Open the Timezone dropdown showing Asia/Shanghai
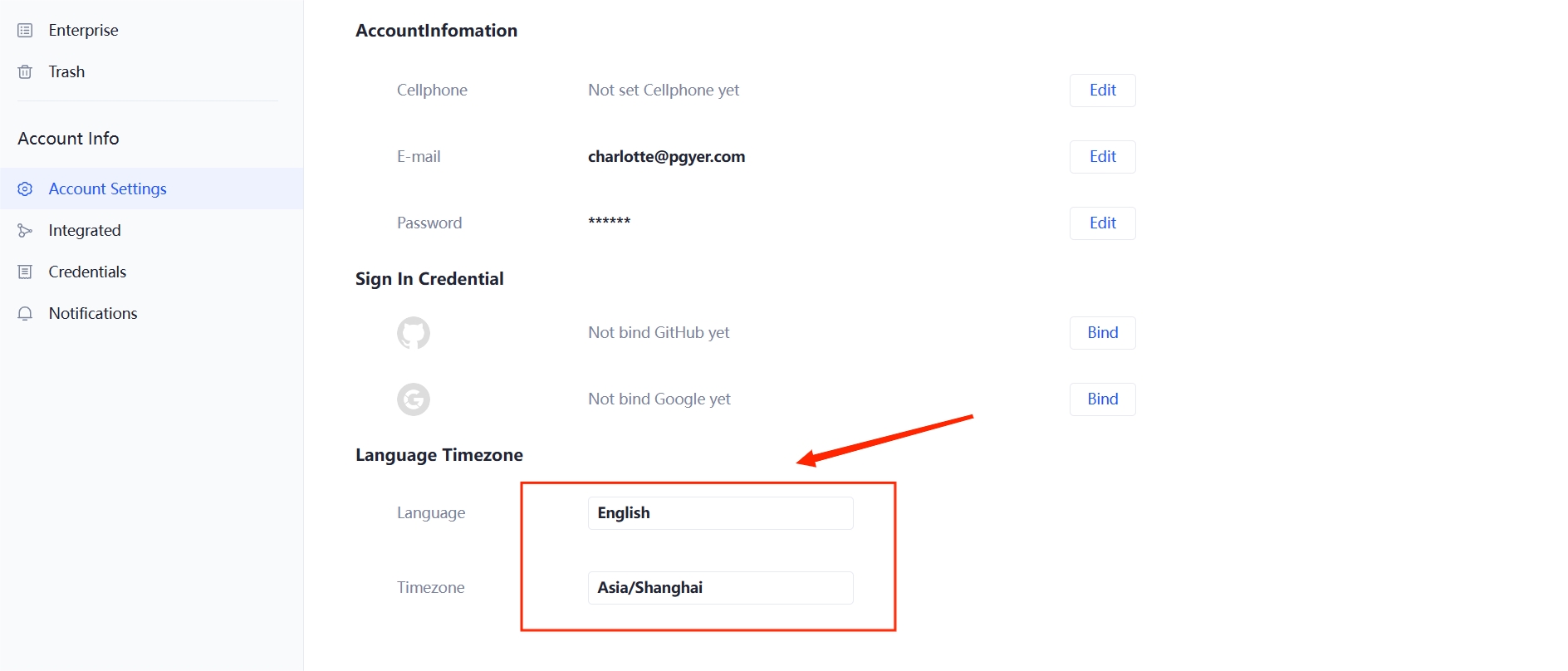The image size is (1568, 671). coord(720,588)
